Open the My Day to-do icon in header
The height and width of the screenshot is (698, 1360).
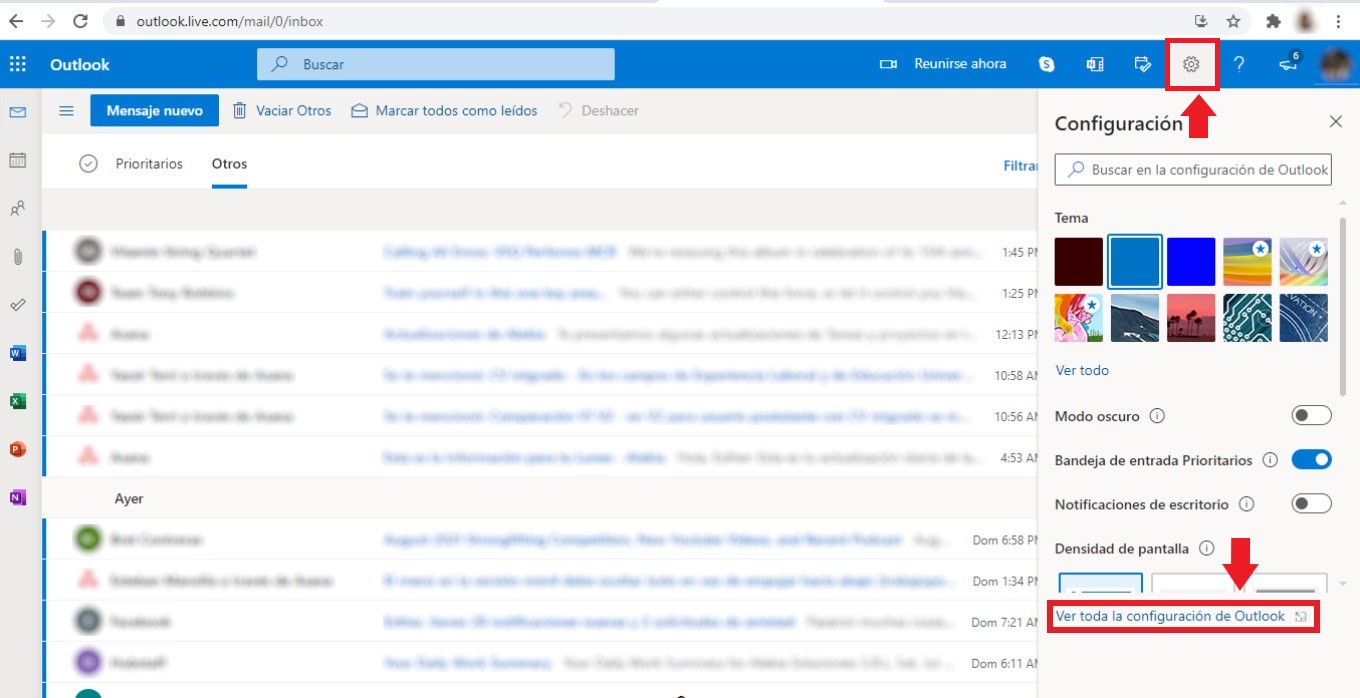[x=1143, y=64]
